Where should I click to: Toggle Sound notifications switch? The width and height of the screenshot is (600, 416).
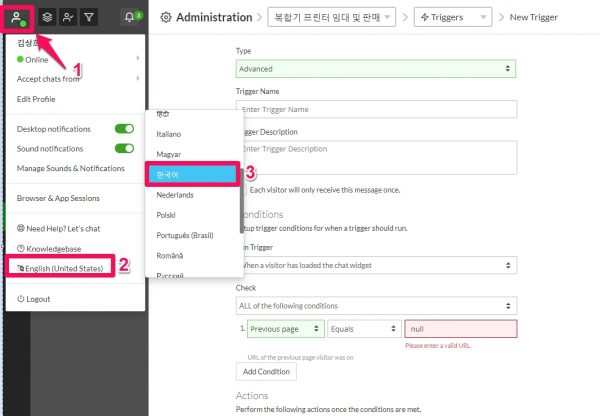point(124,148)
